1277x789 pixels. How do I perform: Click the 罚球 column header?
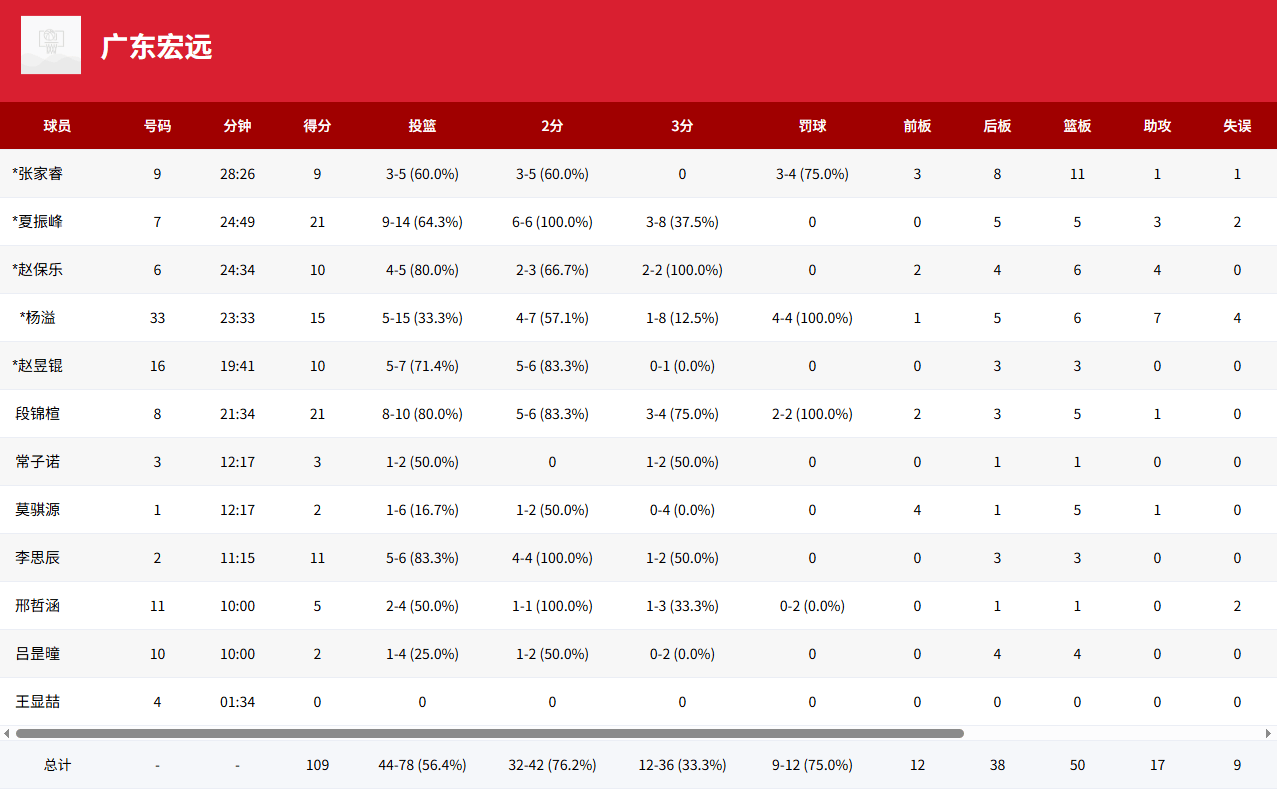812,126
